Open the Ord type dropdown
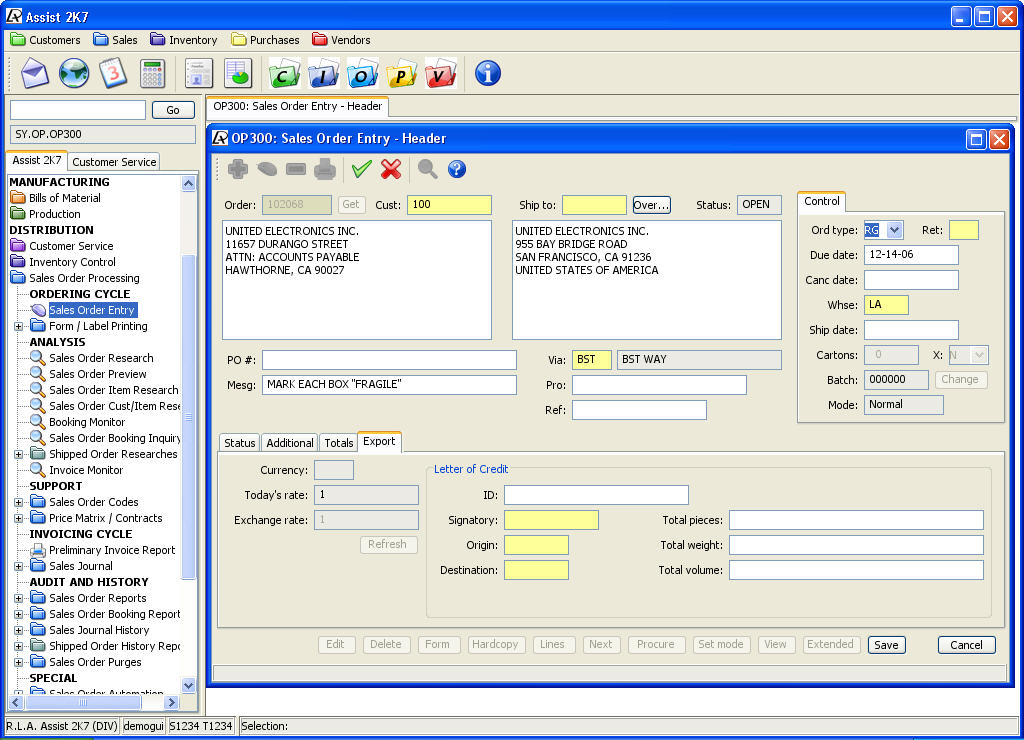 click(894, 231)
